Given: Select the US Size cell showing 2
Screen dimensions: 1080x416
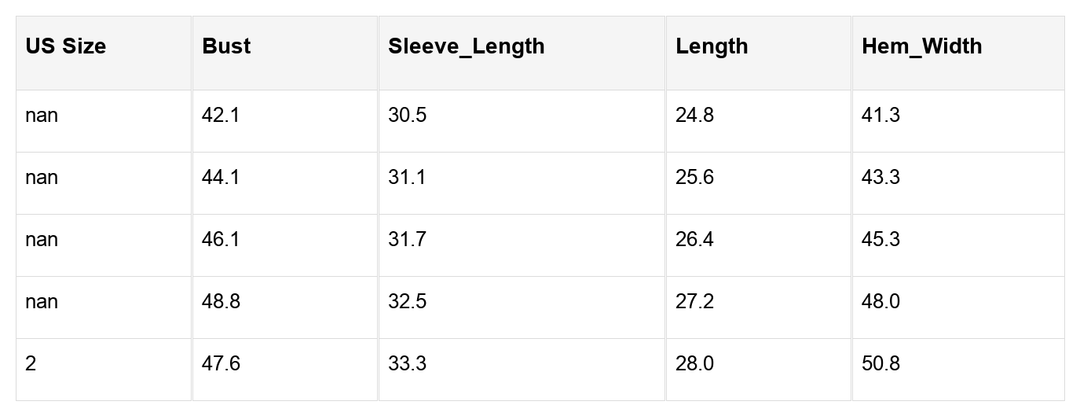Looking at the screenshot, I should (x=31, y=364).
